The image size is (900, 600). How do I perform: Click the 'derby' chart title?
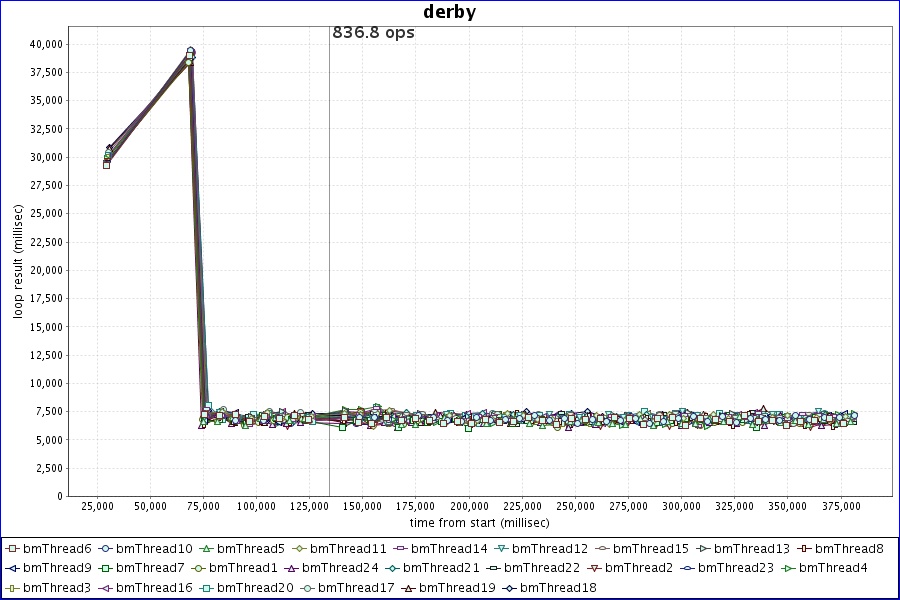(450, 12)
